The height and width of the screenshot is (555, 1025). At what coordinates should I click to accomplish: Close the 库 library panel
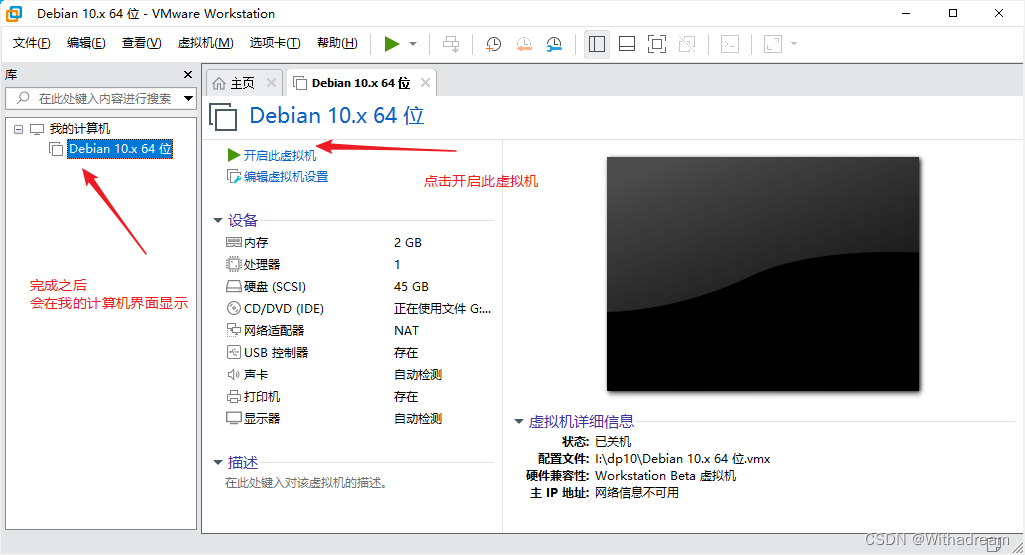pos(188,75)
